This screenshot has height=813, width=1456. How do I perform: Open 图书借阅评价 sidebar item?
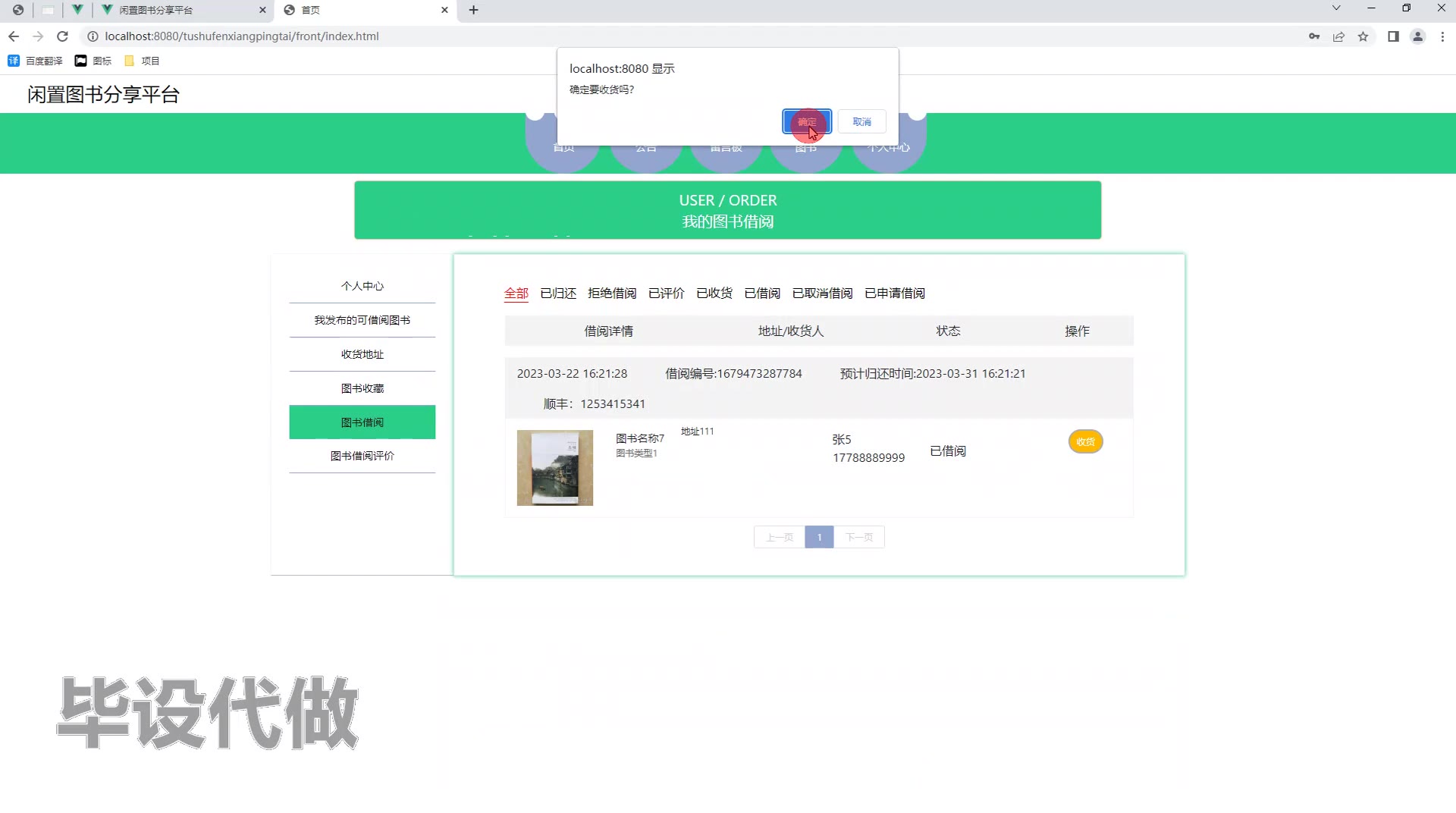coord(362,456)
